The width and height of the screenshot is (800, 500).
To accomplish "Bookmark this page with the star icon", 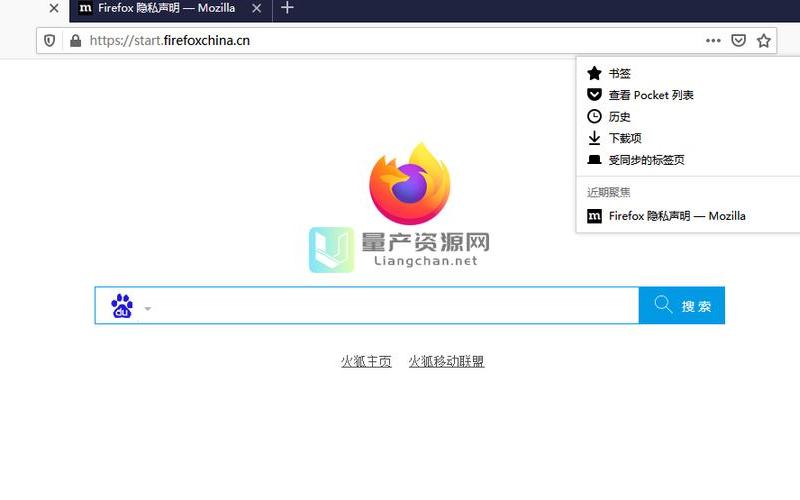I will (x=763, y=41).
